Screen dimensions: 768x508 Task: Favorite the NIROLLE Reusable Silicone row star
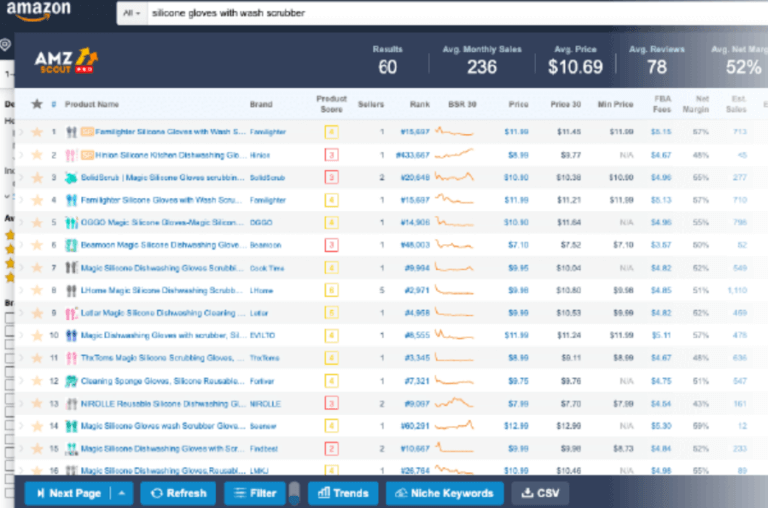click(x=37, y=403)
